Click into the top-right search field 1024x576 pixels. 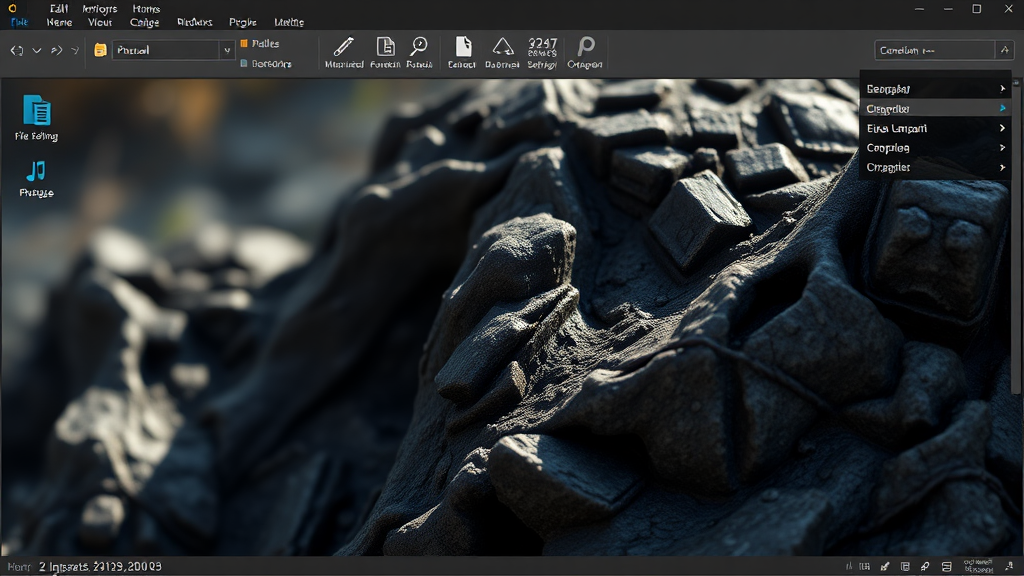933,50
